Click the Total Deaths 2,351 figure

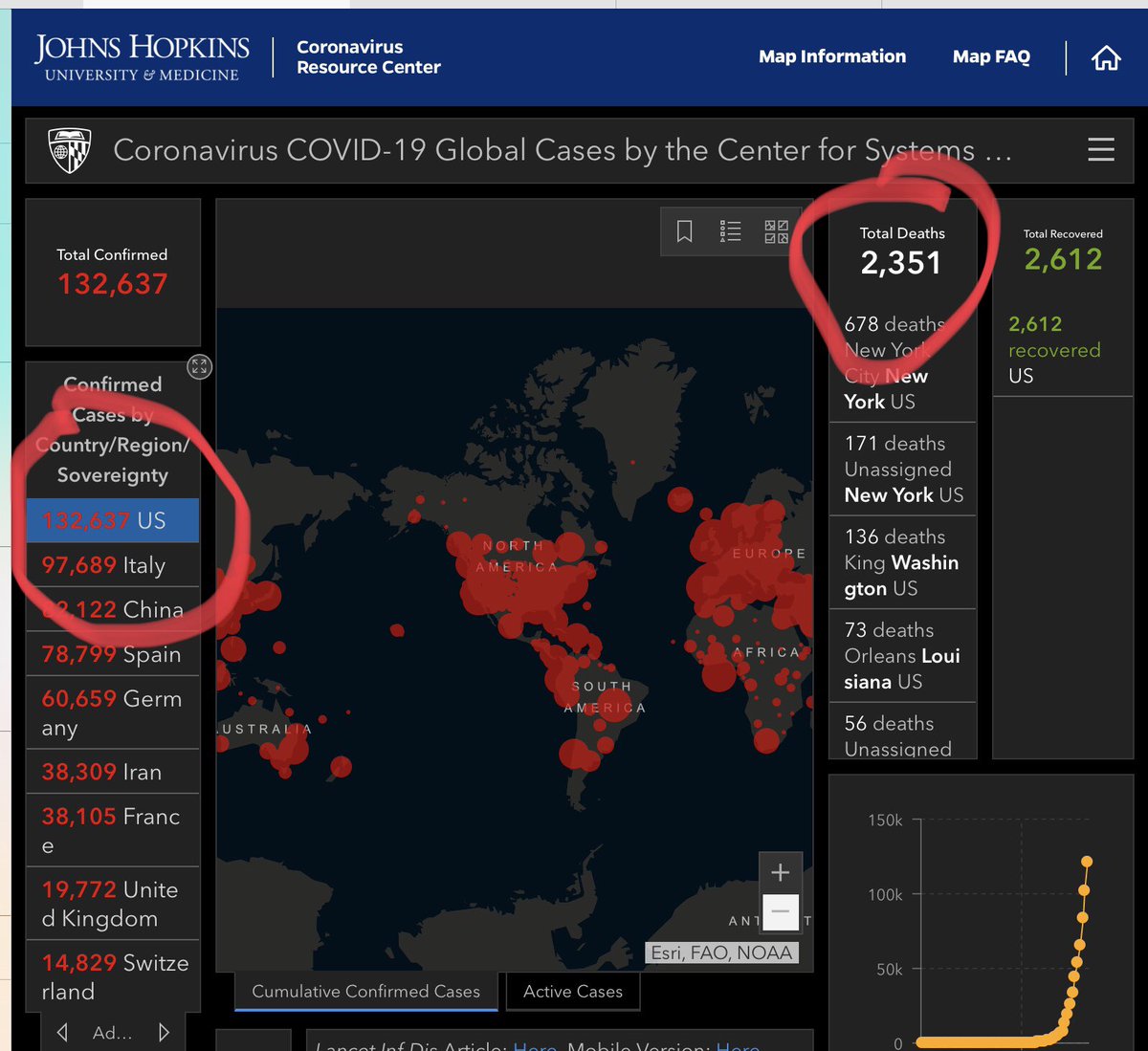(x=901, y=263)
